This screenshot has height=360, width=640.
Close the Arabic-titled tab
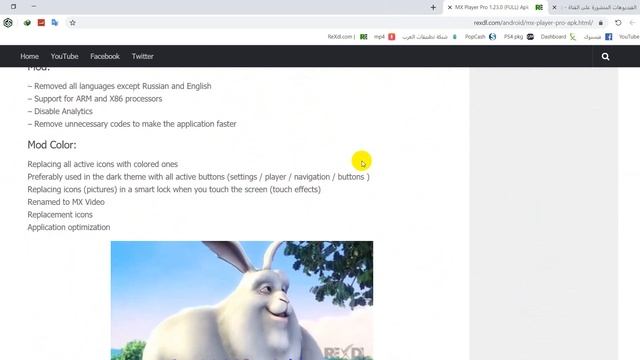point(554,7)
